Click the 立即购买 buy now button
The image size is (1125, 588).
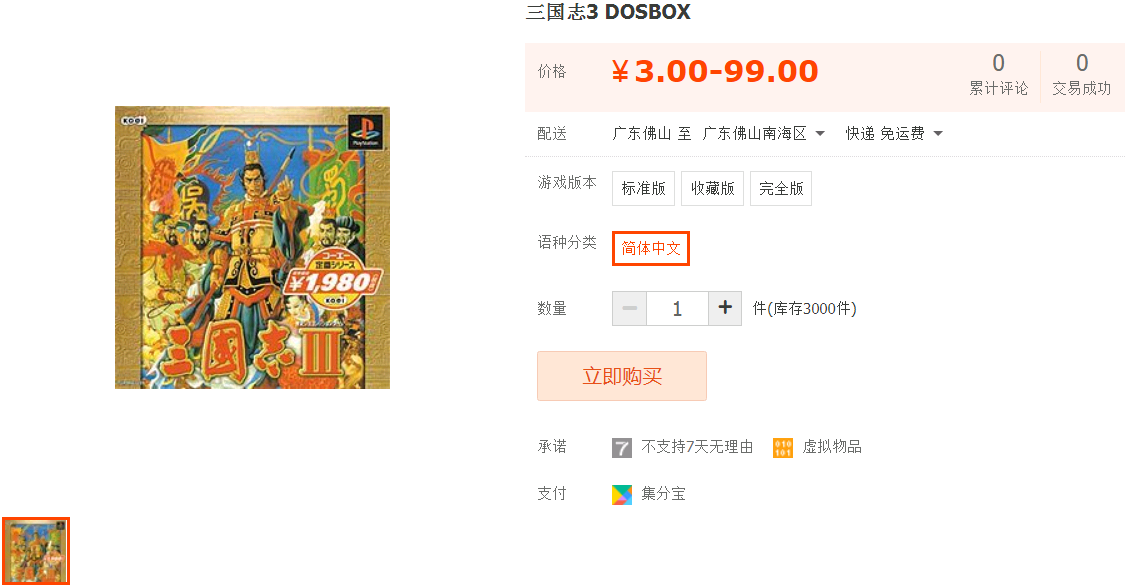(x=621, y=376)
